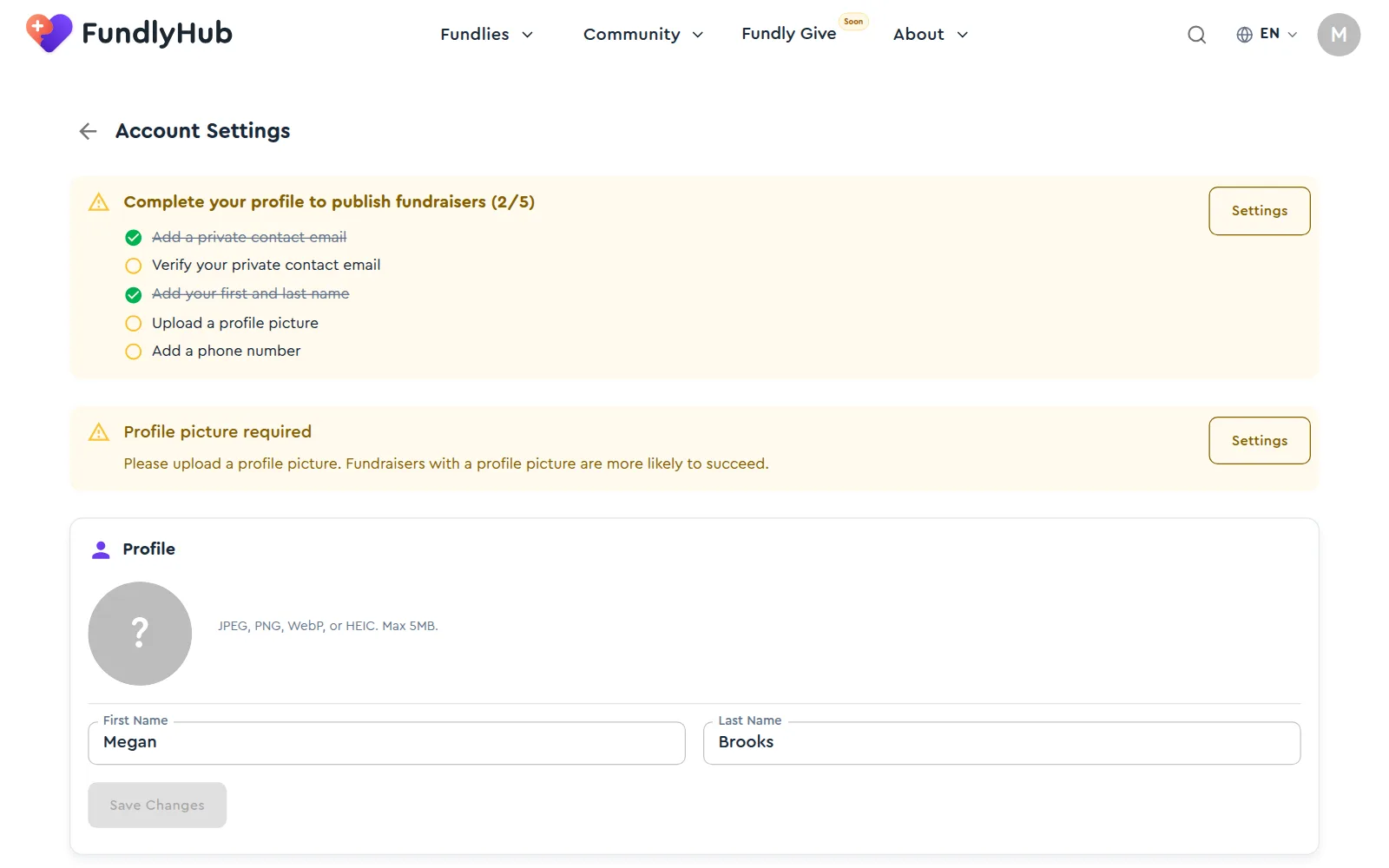Click 'JPEG, PNG, WebP, or HEIC' hint

[x=327, y=626]
